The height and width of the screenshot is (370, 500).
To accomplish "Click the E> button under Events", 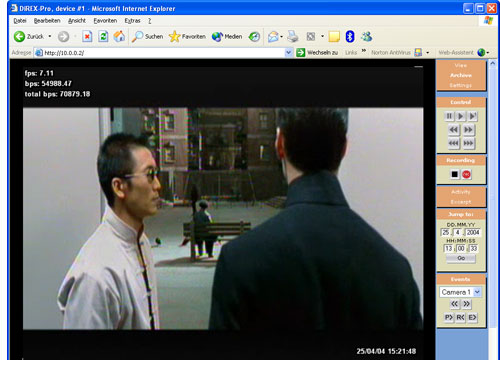I will pyautogui.click(x=472, y=317).
